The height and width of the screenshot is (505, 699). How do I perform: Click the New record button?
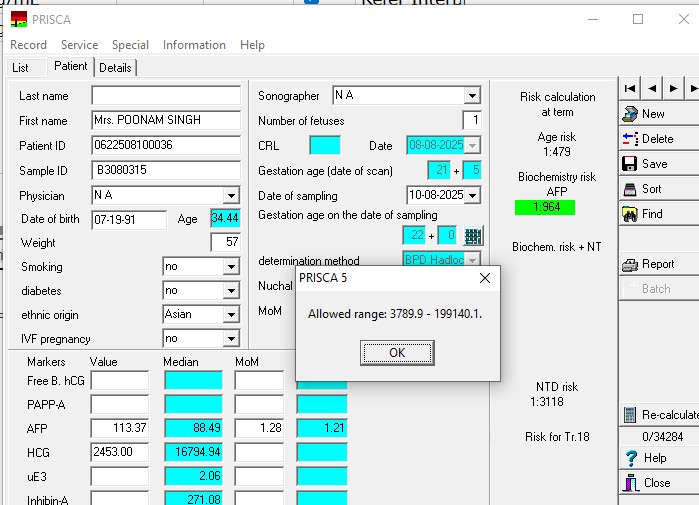coord(652,114)
